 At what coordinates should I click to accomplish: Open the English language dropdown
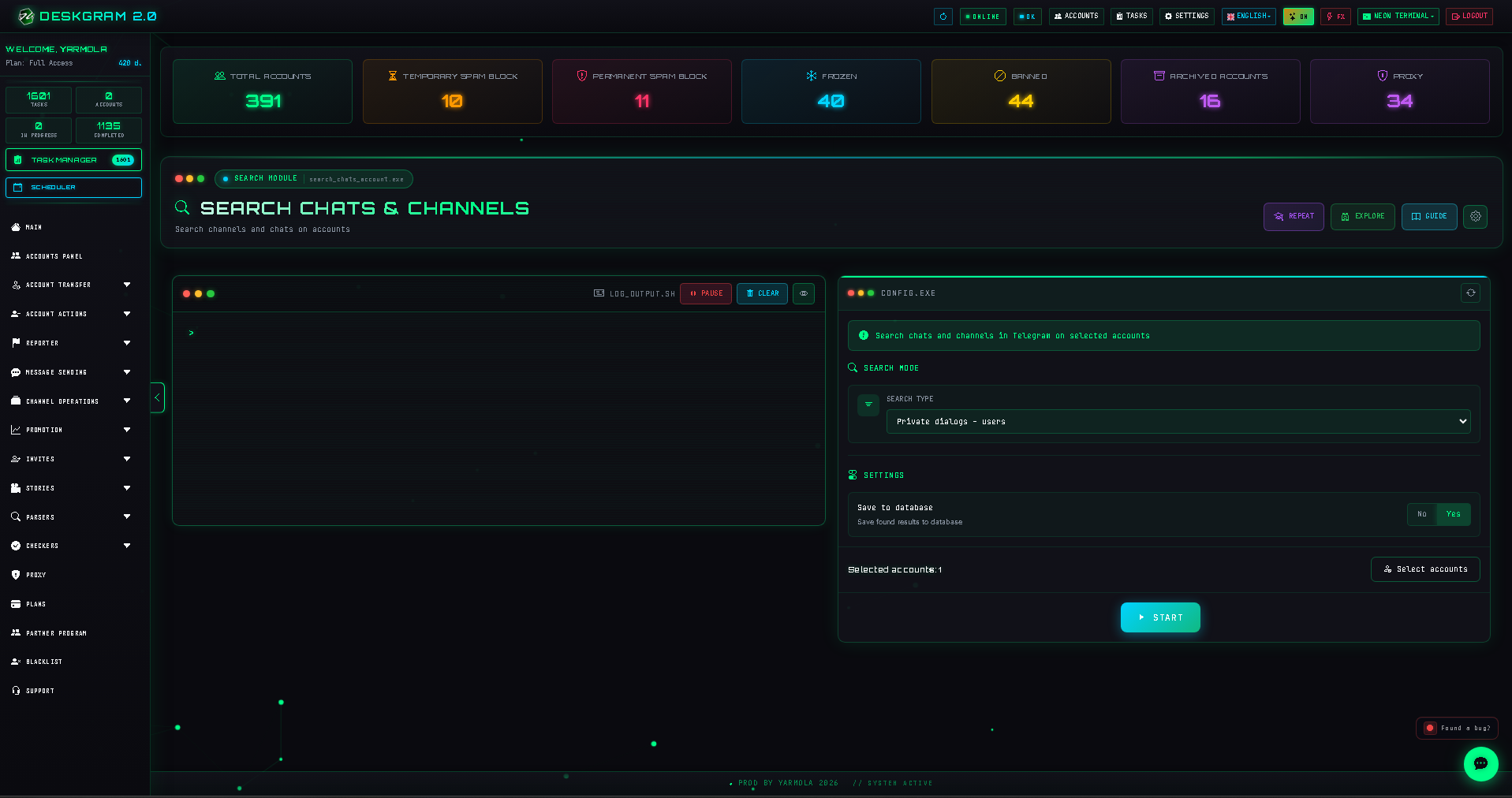click(1249, 16)
